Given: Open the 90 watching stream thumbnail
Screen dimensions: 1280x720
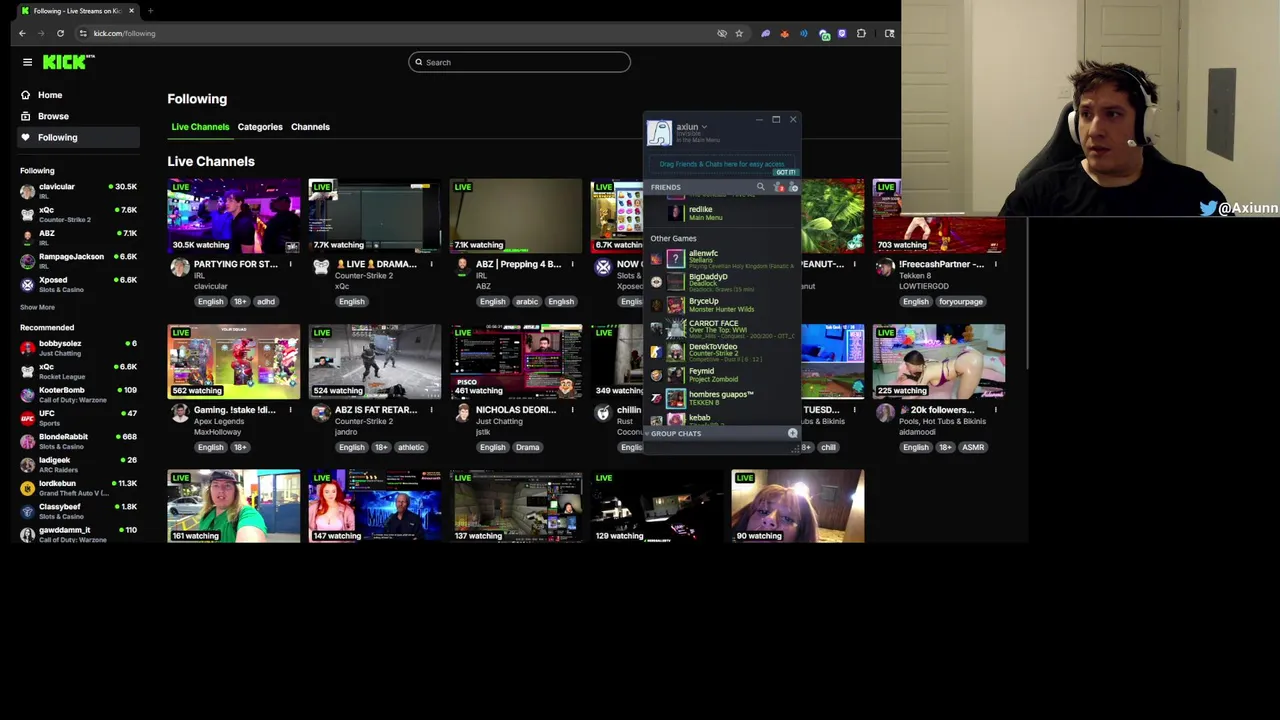Looking at the screenshot, I should tap(797, 506).
